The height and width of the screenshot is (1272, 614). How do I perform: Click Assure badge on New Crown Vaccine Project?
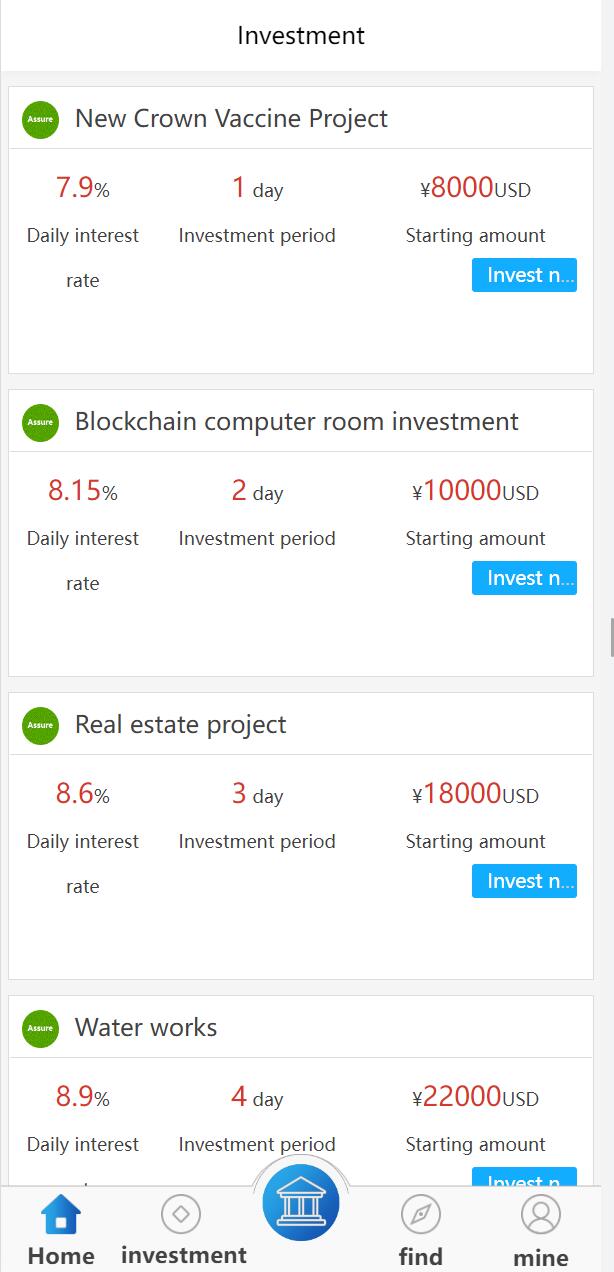[41, 119]
